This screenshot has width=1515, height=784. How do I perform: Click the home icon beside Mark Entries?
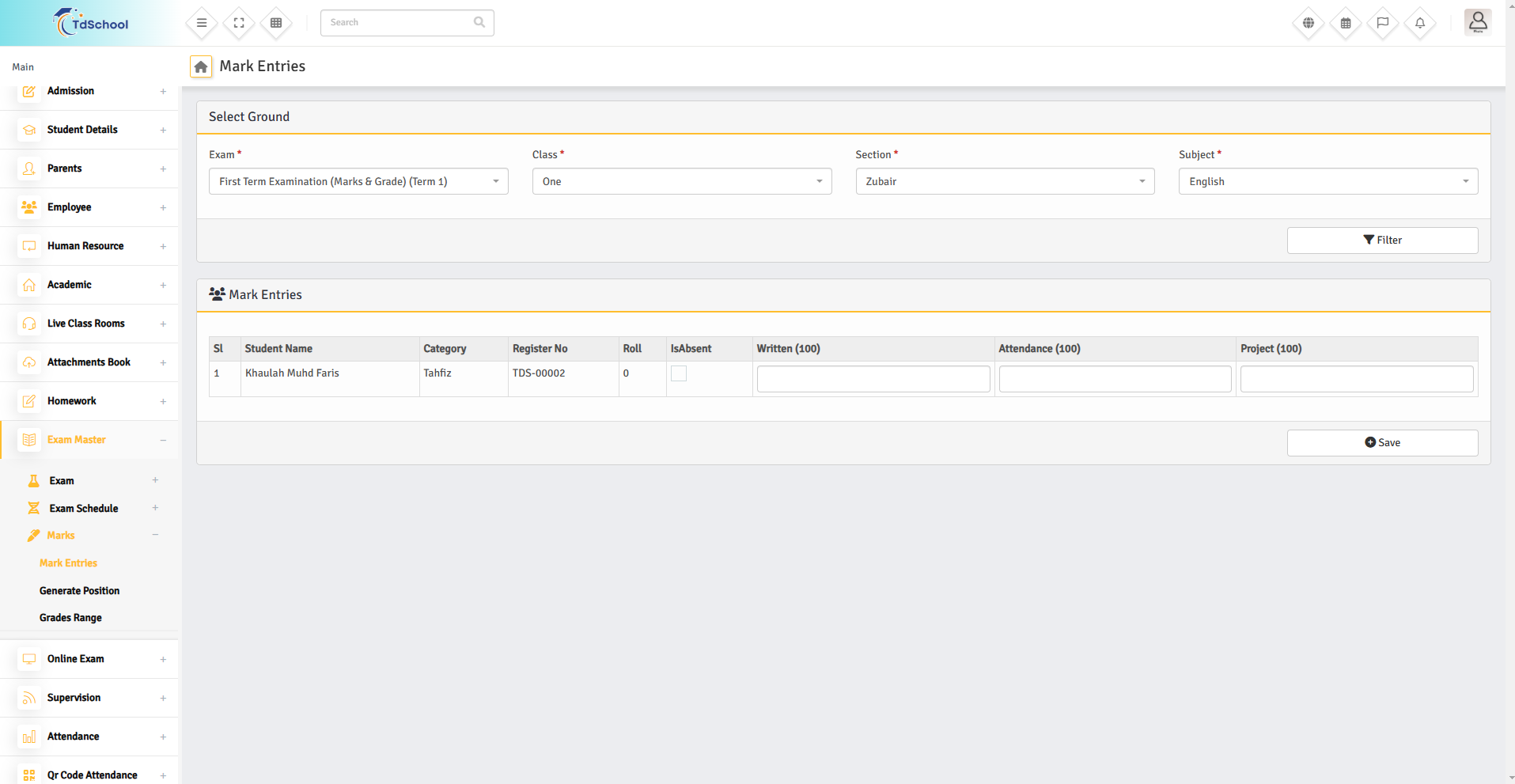click(x=201, y=67)
